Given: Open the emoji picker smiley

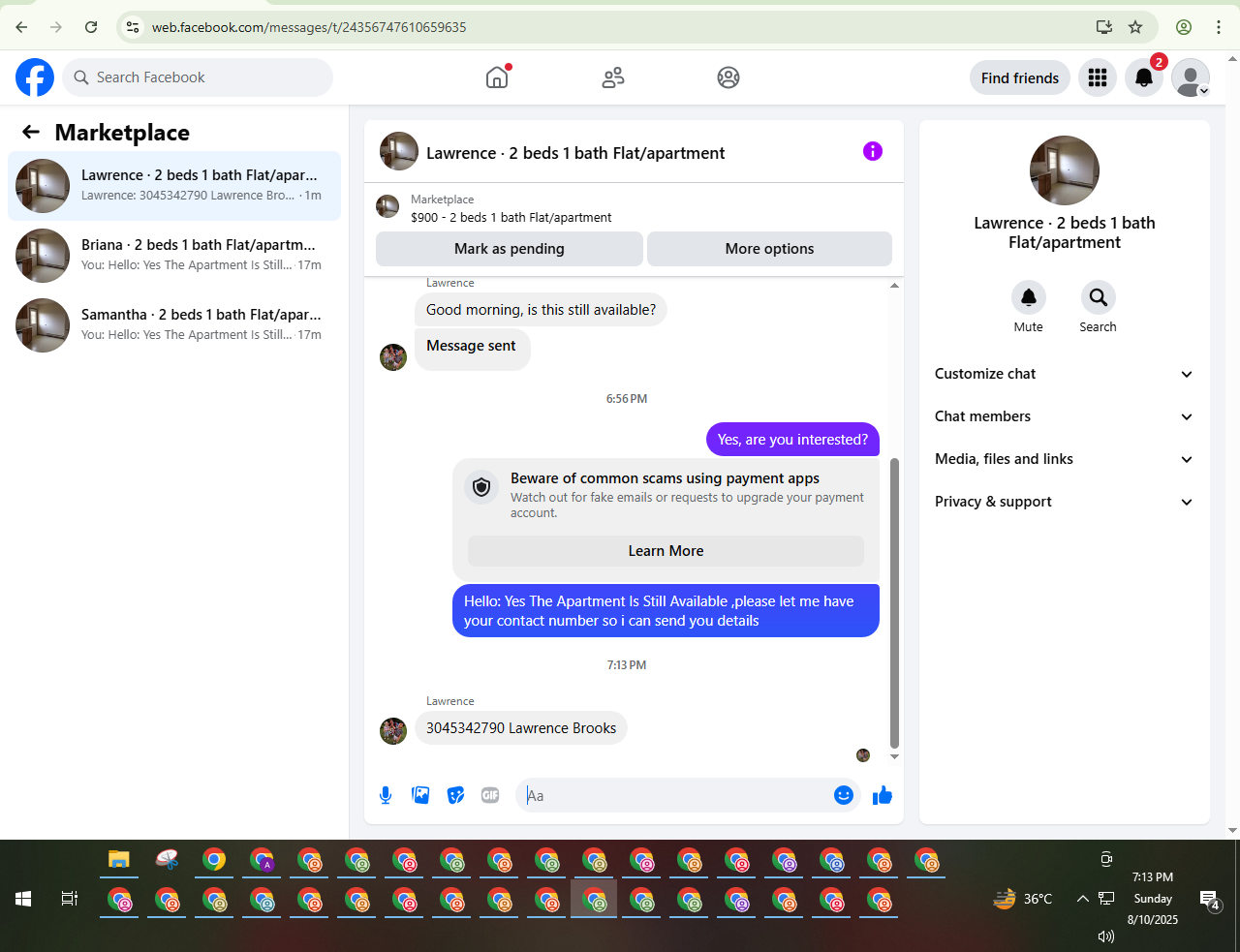Looking at the screenshot, I should click(x=844, y=795).
